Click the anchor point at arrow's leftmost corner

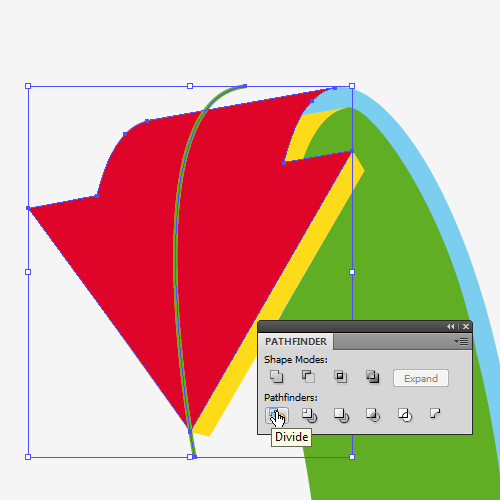point(28,208)
